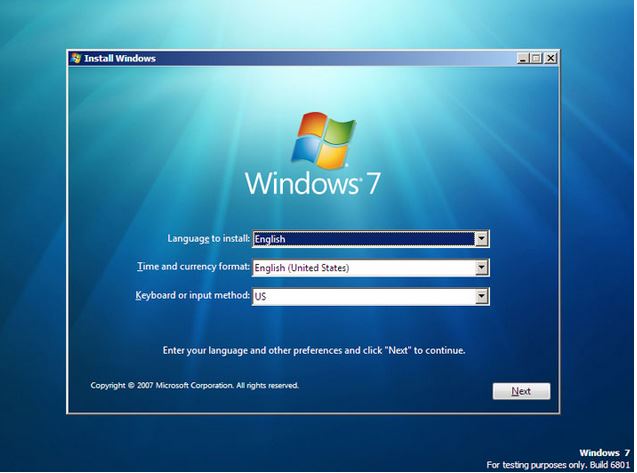Screen dimensions: 637x473
Task: Click the "Install Windows" title bar text
Action: pyautogui.click(x=120, y=59)
